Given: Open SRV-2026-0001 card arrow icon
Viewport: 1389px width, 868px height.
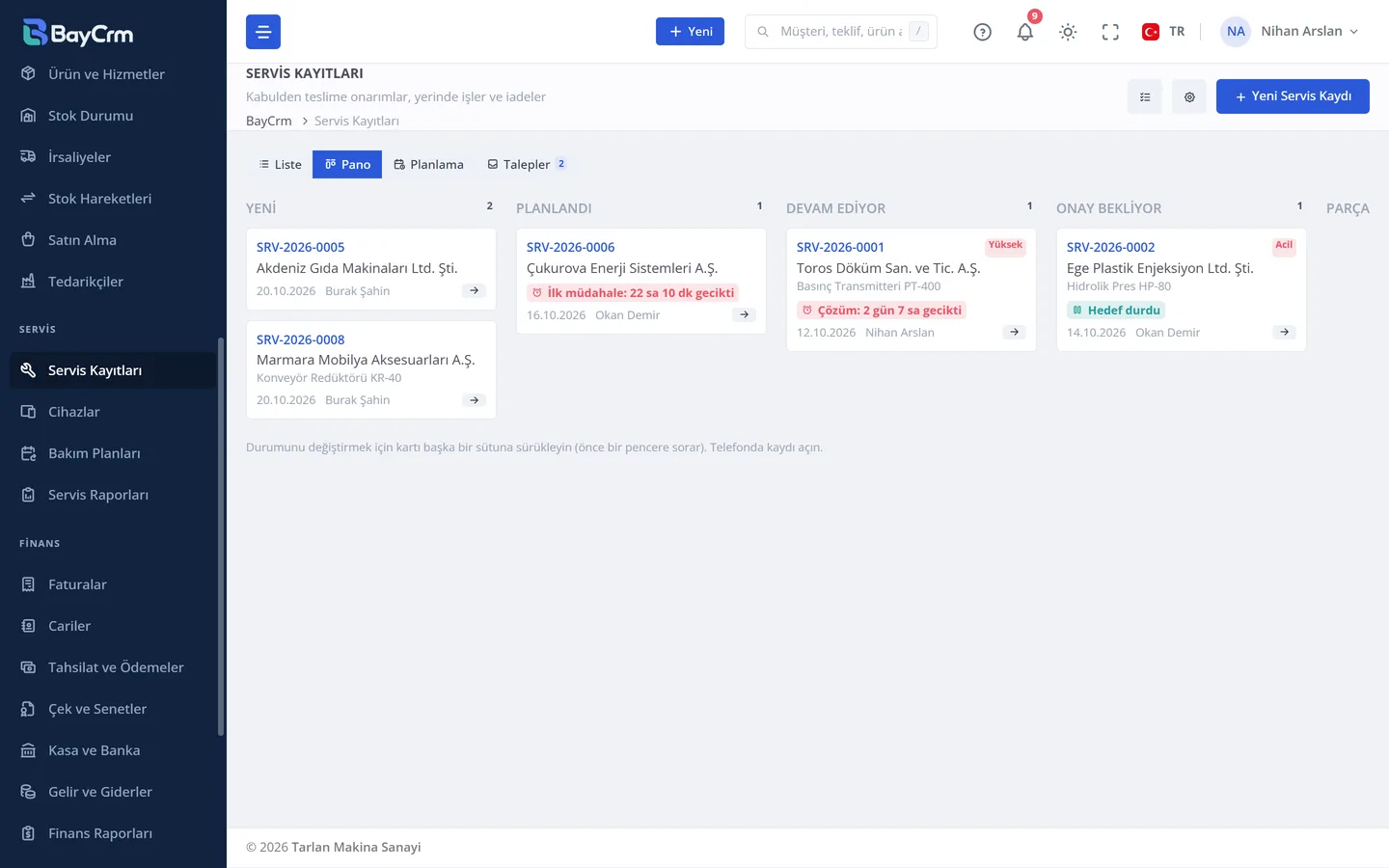Looking at the screenshot, I should pos(1014,332).
